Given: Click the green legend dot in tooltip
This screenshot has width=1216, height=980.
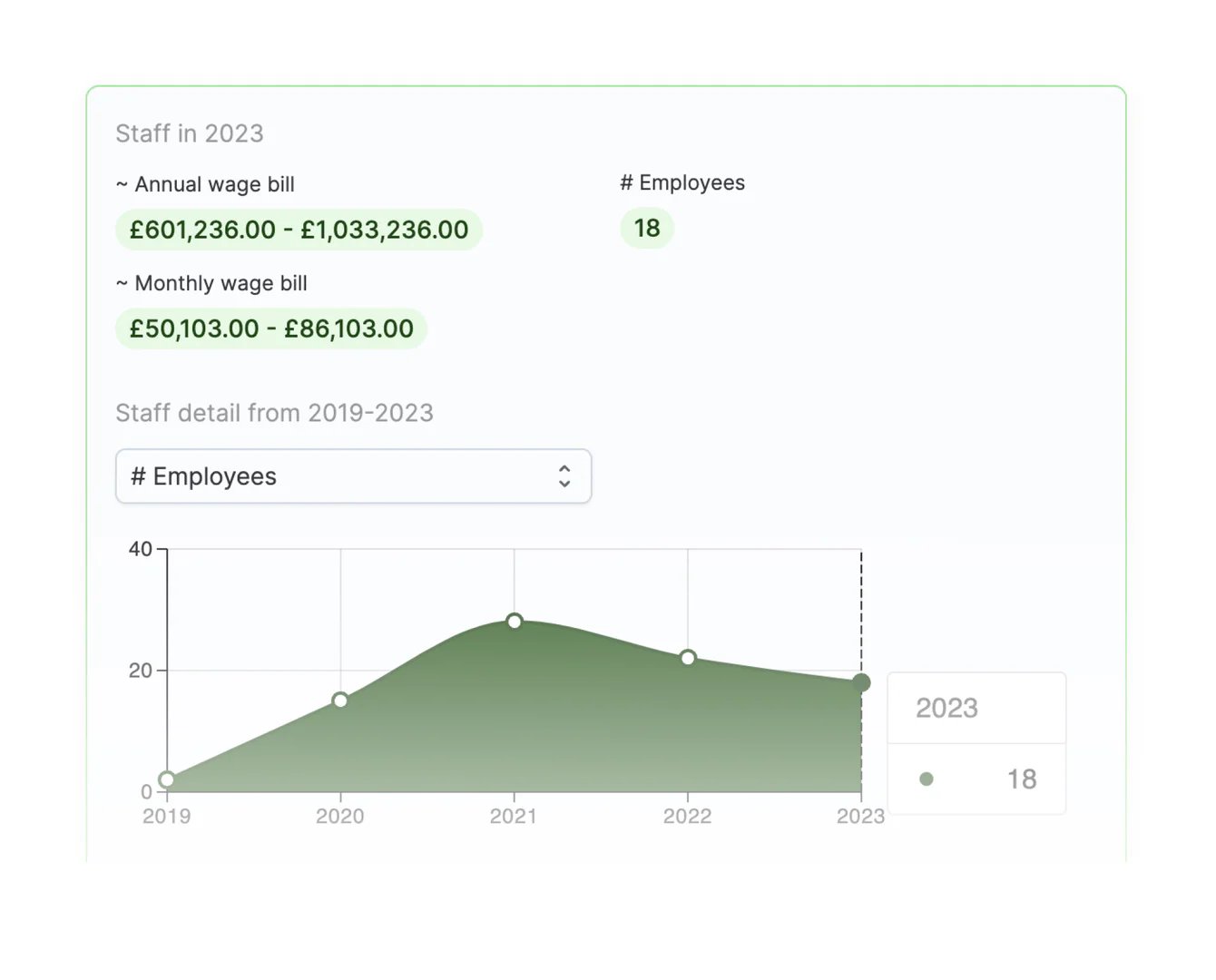Looking at the screenshot, I should click(927, 779).
